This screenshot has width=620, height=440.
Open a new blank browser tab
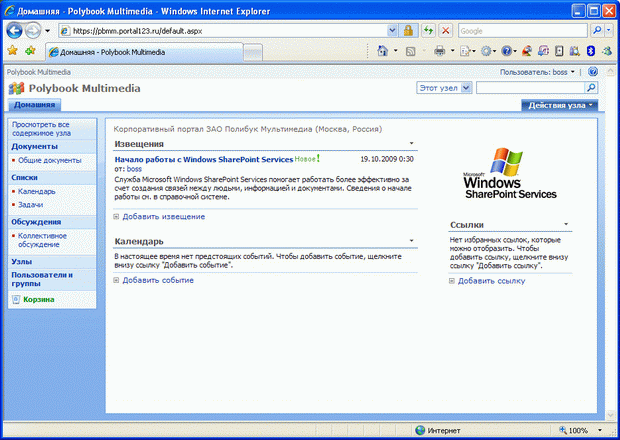click(253, 53)
